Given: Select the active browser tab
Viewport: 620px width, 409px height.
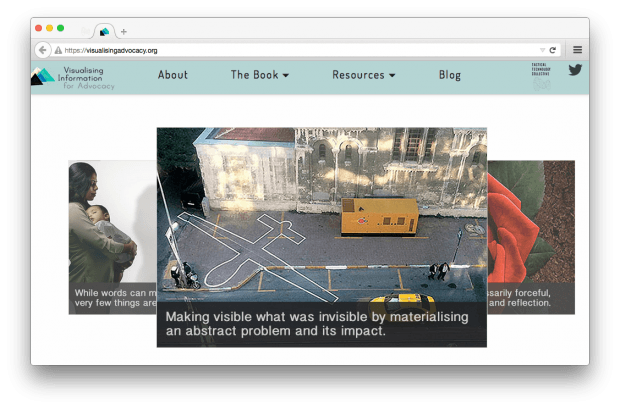Looking at the screenshot, I should [x=104, y=31].
